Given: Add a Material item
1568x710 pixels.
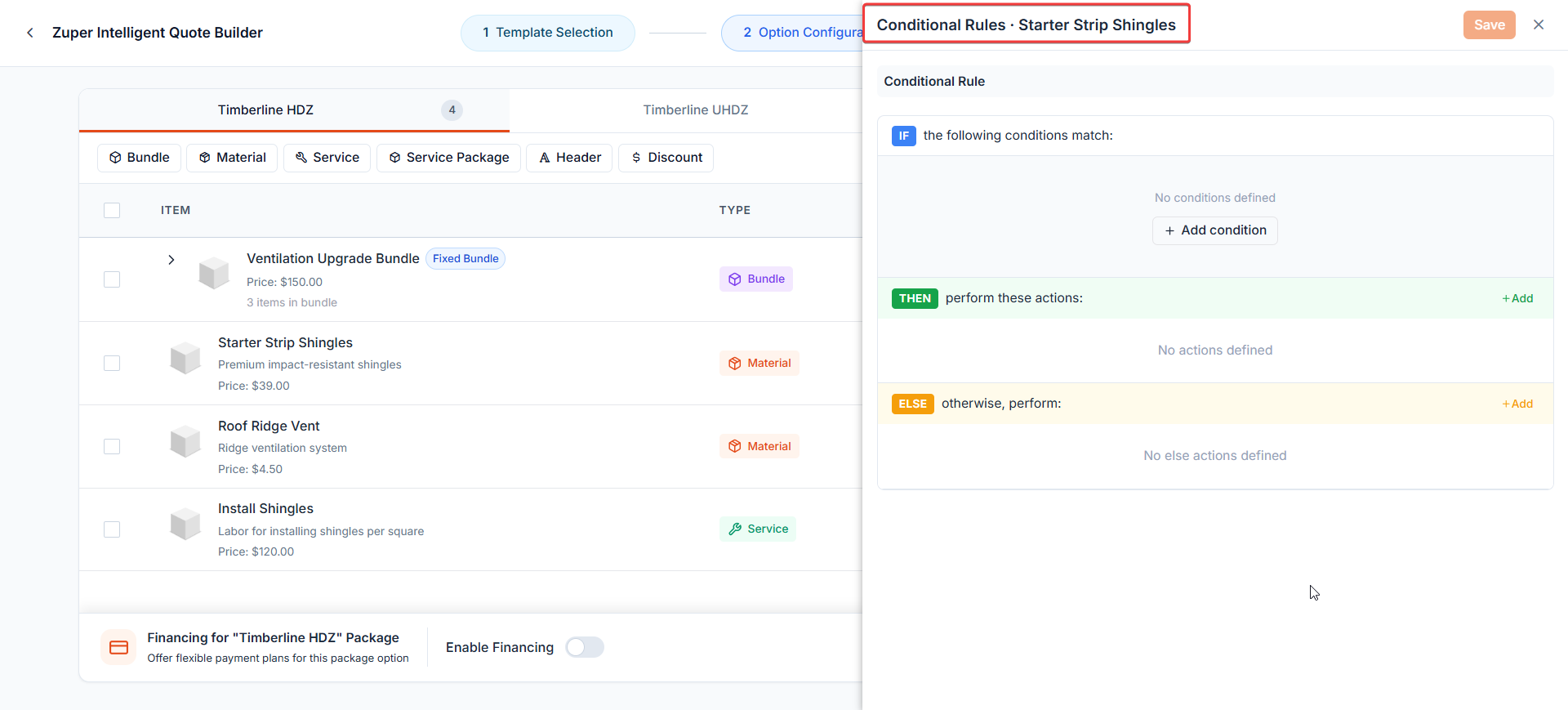Looking at the screenshot, I should pyautogui.click(x=232, y=158).
